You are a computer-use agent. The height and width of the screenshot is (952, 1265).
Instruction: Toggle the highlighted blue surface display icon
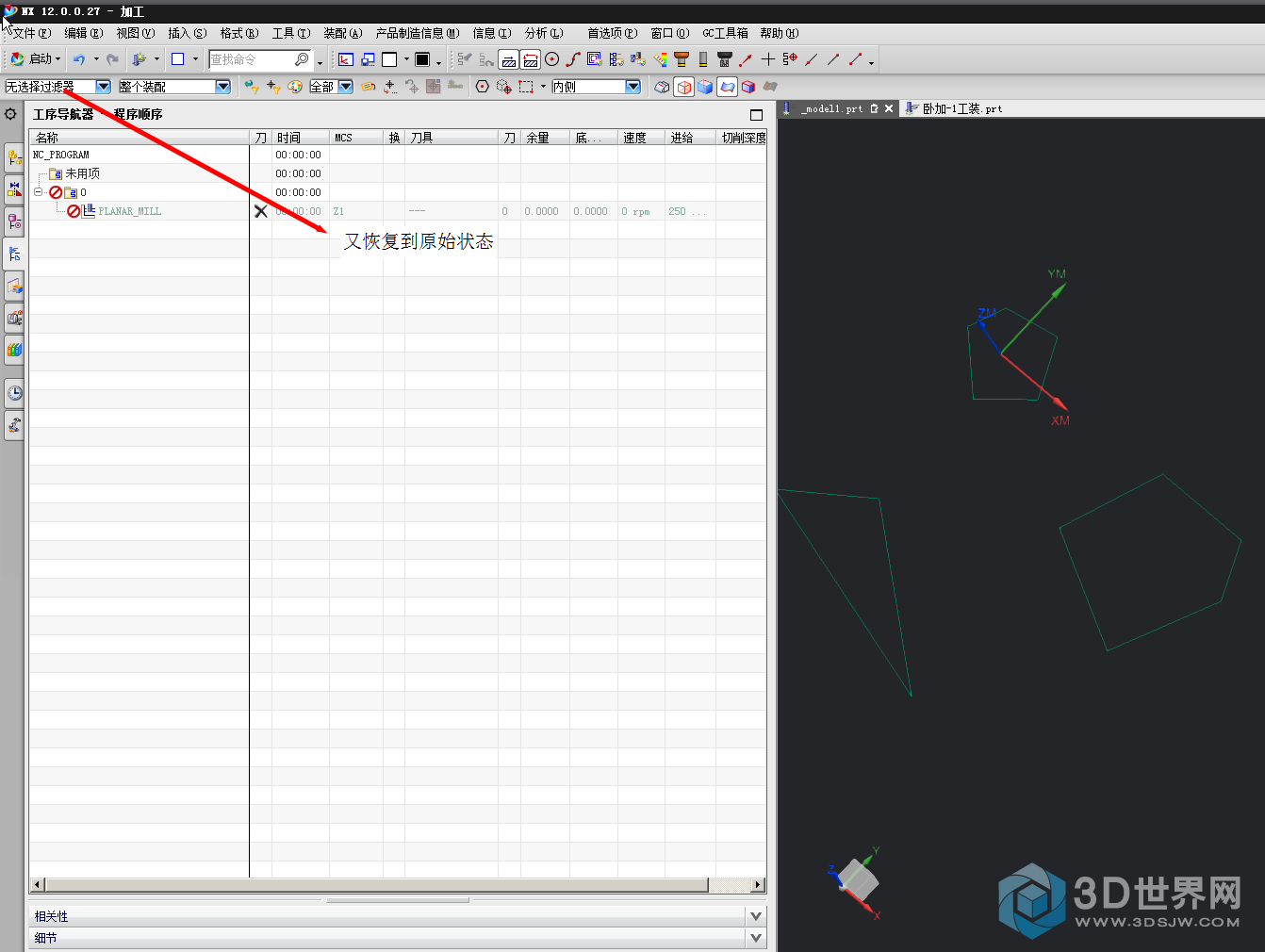click(727, 87)
